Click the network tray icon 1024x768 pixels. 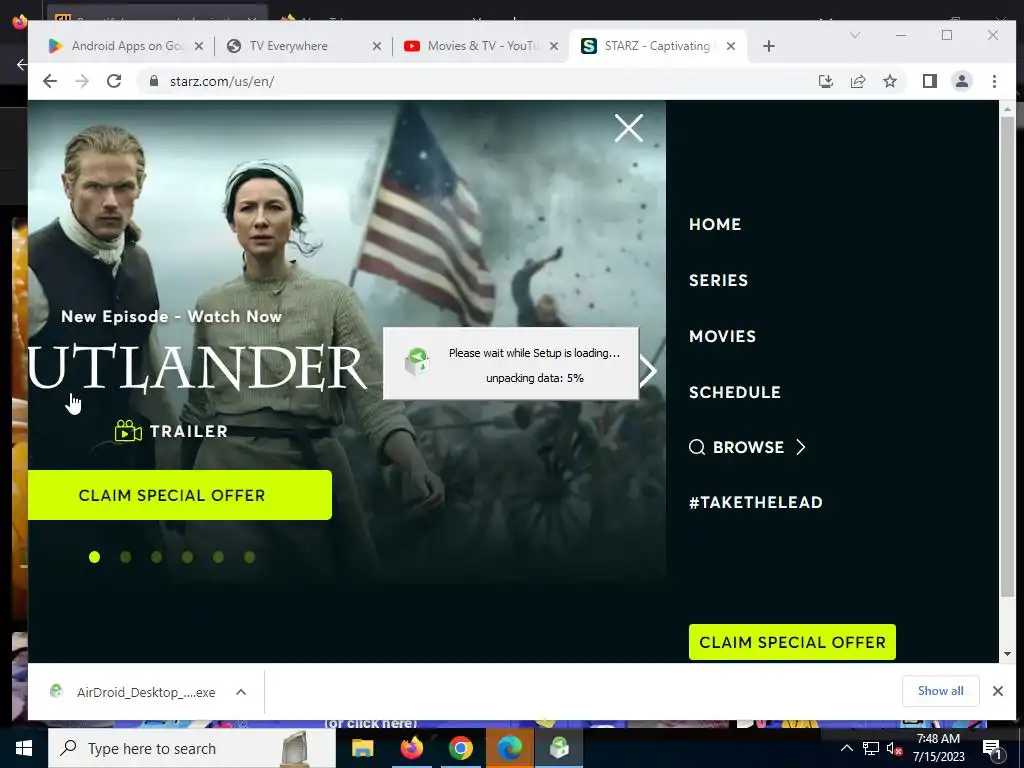coord(871,748)
